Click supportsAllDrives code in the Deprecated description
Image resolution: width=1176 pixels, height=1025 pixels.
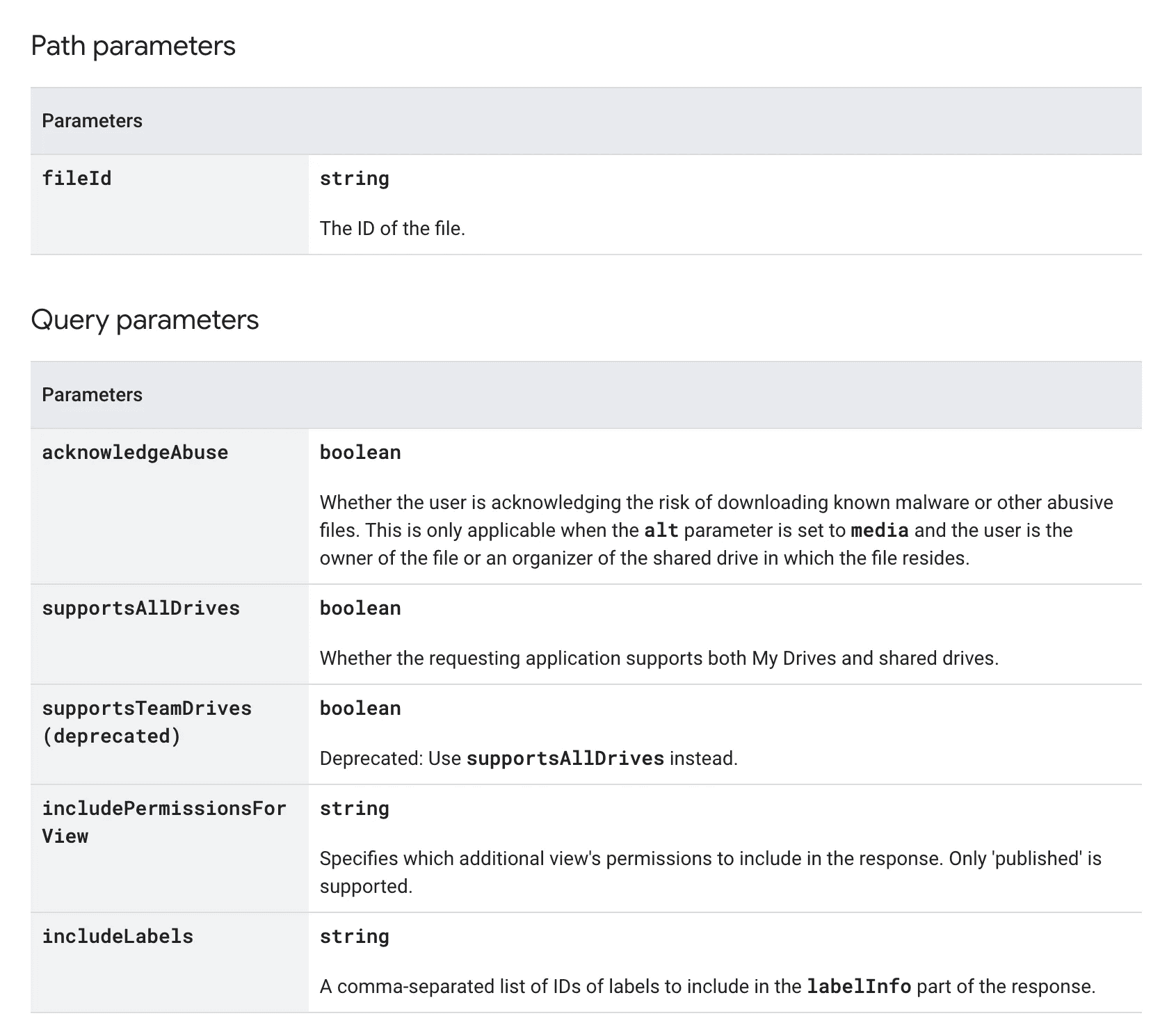click(x=565, y=759)
